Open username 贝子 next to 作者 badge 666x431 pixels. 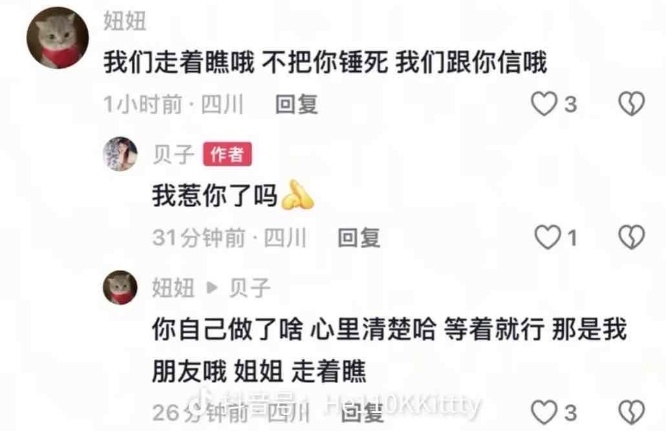173,154
